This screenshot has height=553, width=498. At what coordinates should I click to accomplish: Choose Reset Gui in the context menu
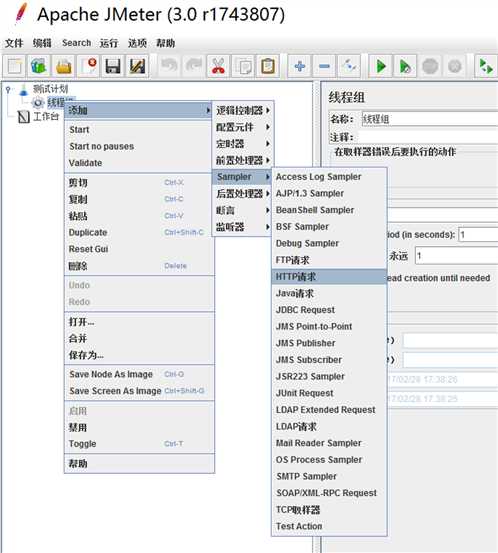click(139, 249)
